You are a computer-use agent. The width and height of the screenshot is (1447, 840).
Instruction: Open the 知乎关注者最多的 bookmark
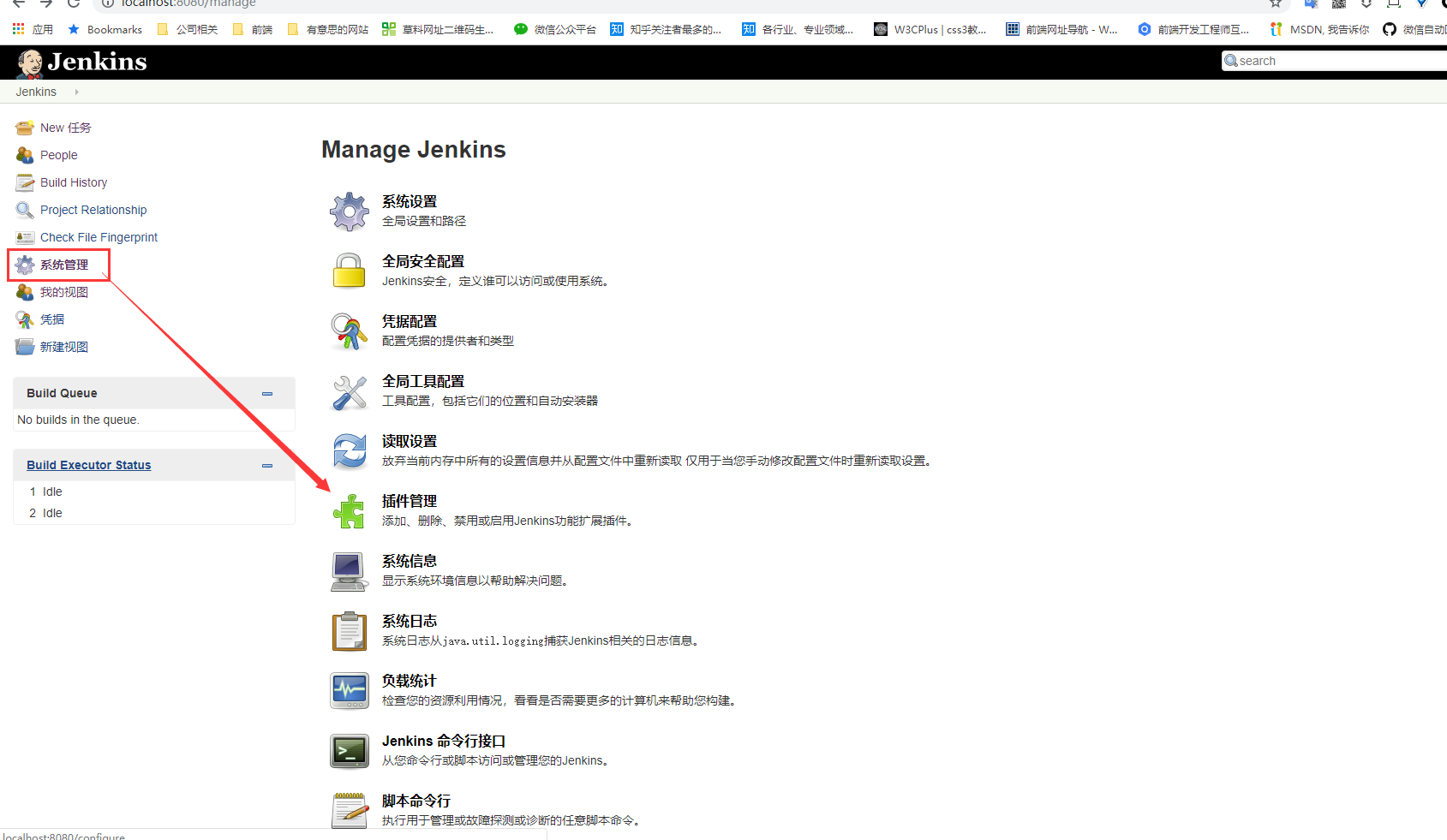[666, 29]
